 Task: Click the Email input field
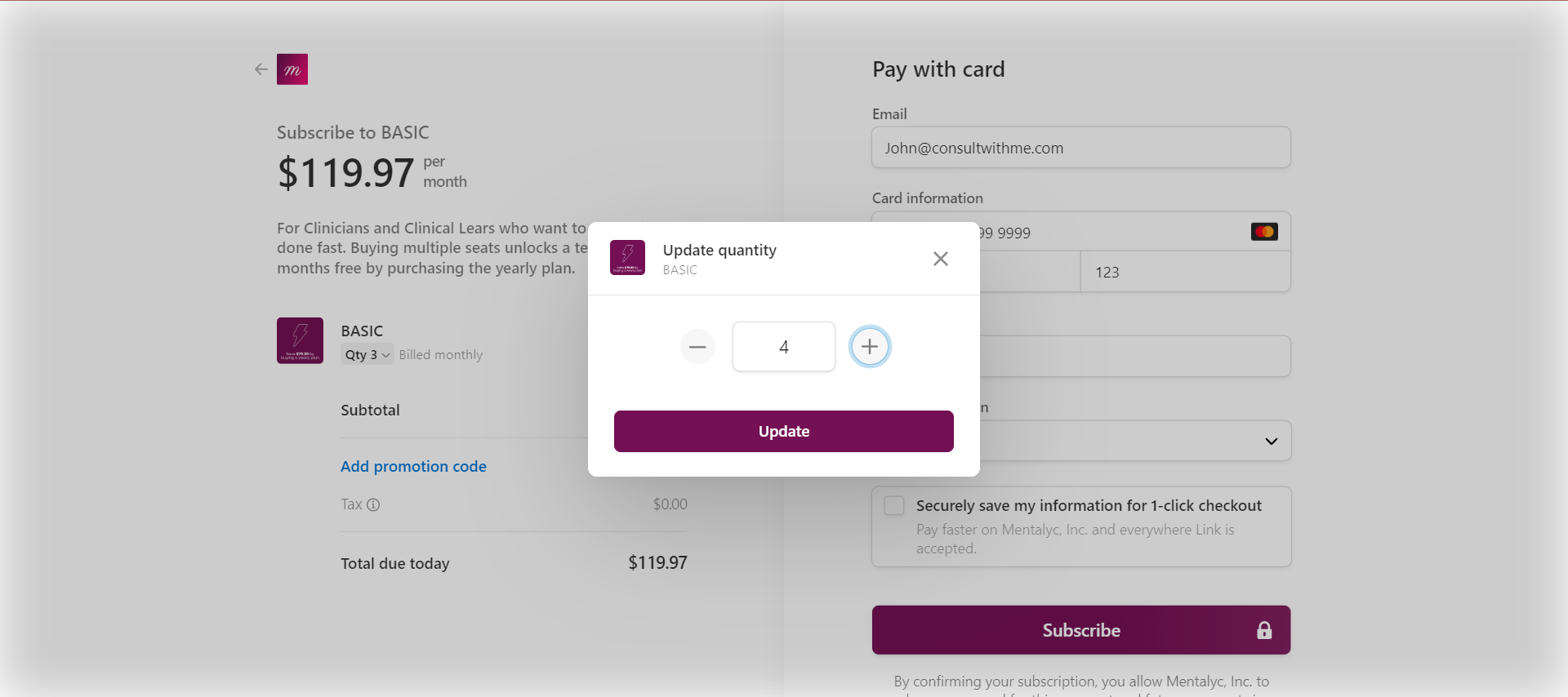[1081, 148]
